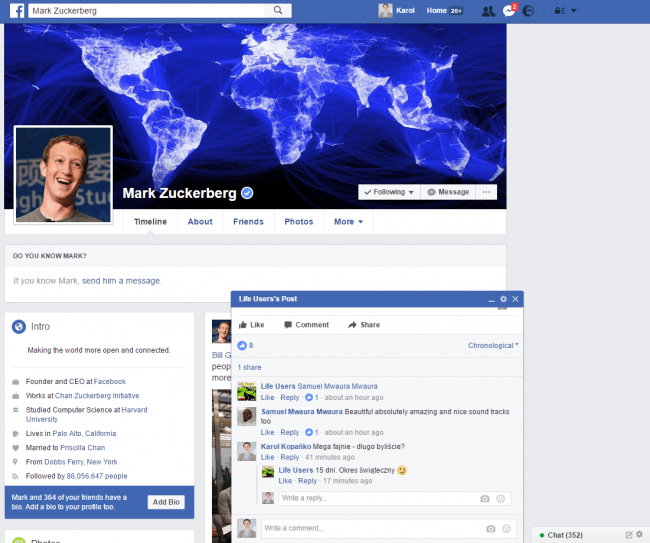
Task: Open the Chan Zuckerberg Initiative link
Action: tap(97, 396)
